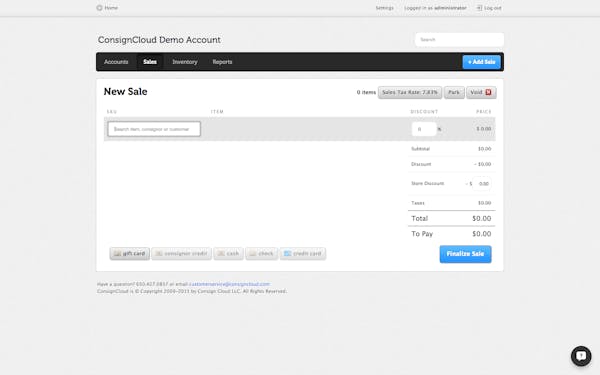The image size is (600, 375).
Task: Click the 0 items count text
Action: click(x=366, y=92)
